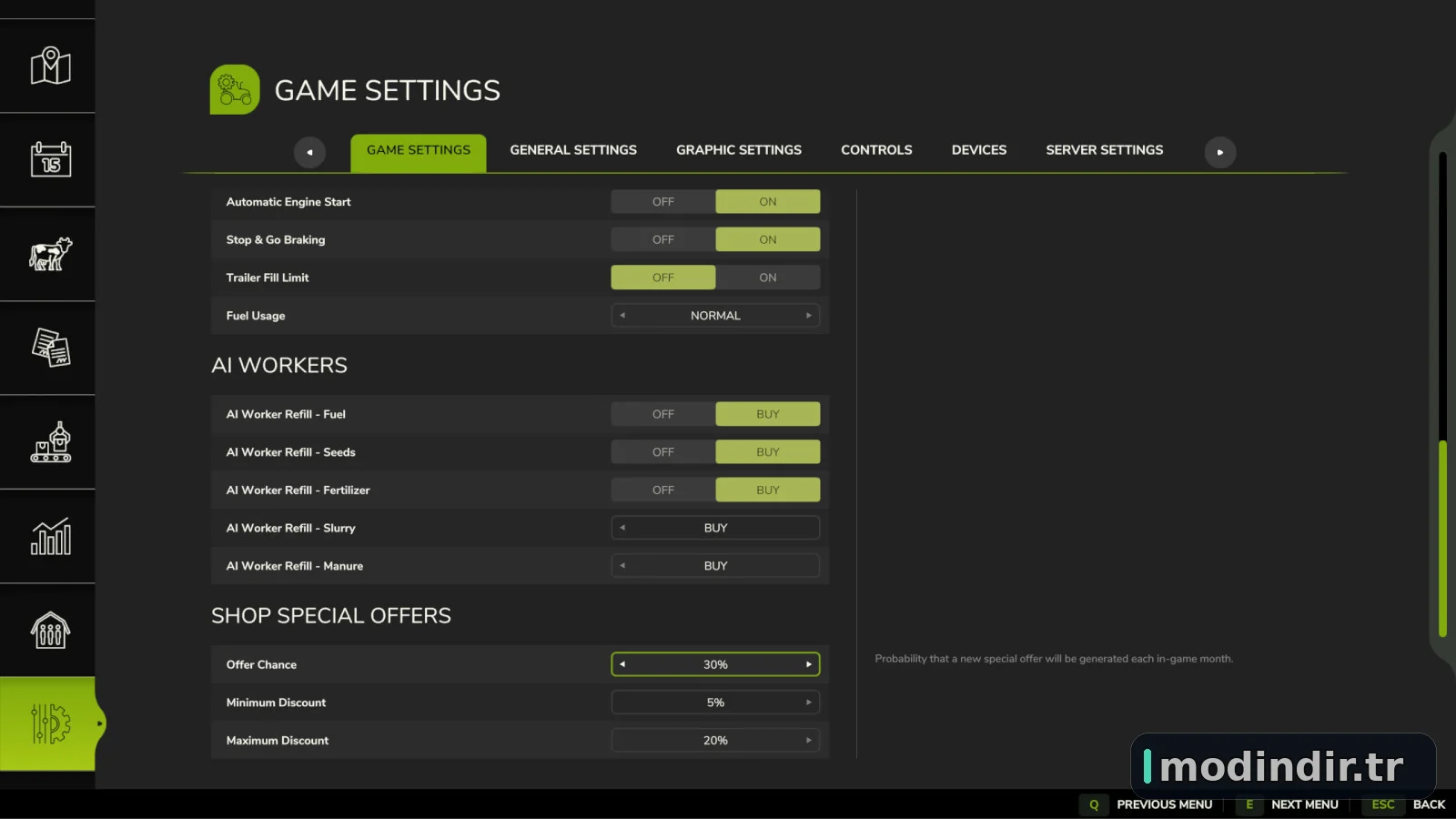This screenshot has height=819, width=1456.
Task: Turn off Stop & Go Braking
Action: pyautogui.click(x=663, y=239)
